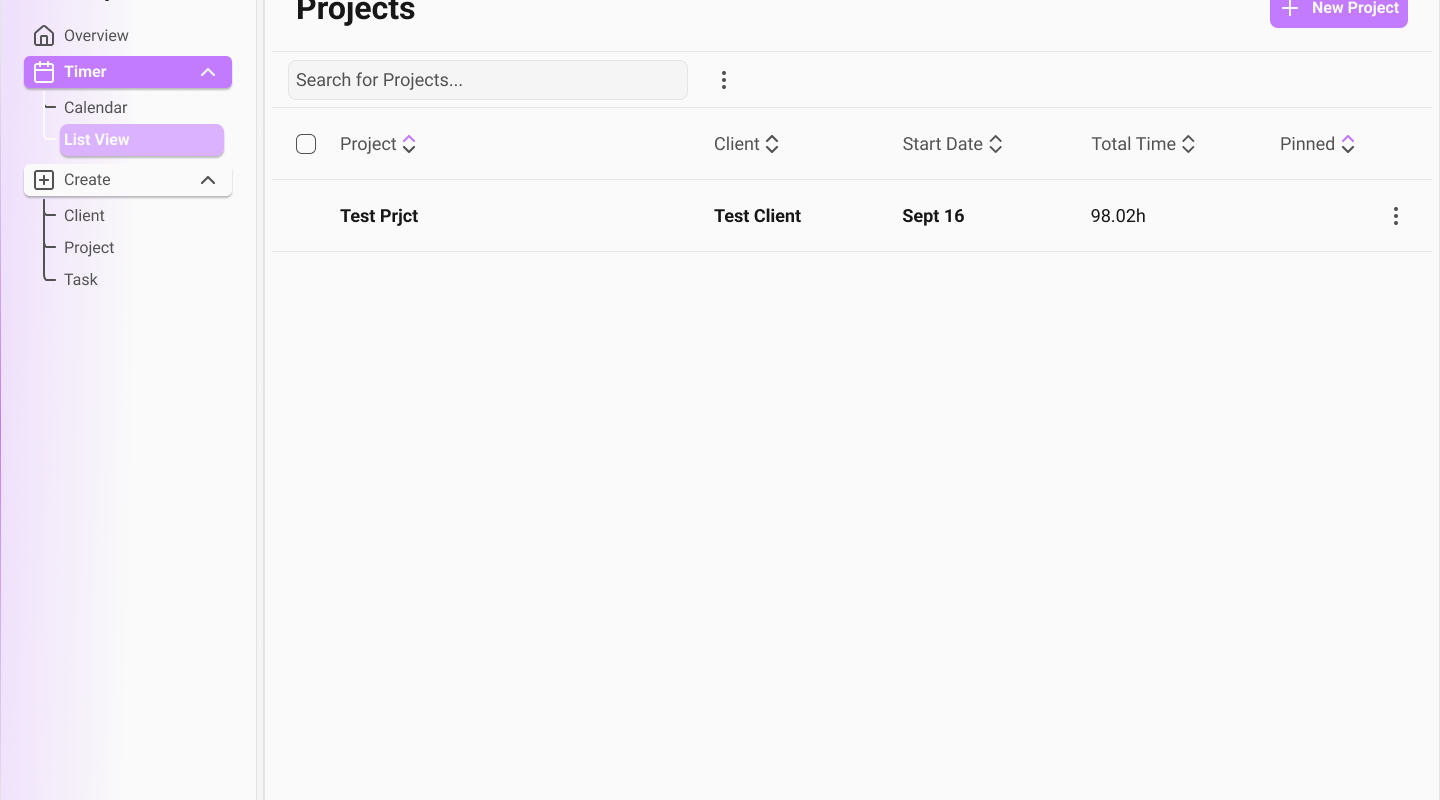Open Create Client page
Screen dimensions: 1440x800
(x=84, y=216)
